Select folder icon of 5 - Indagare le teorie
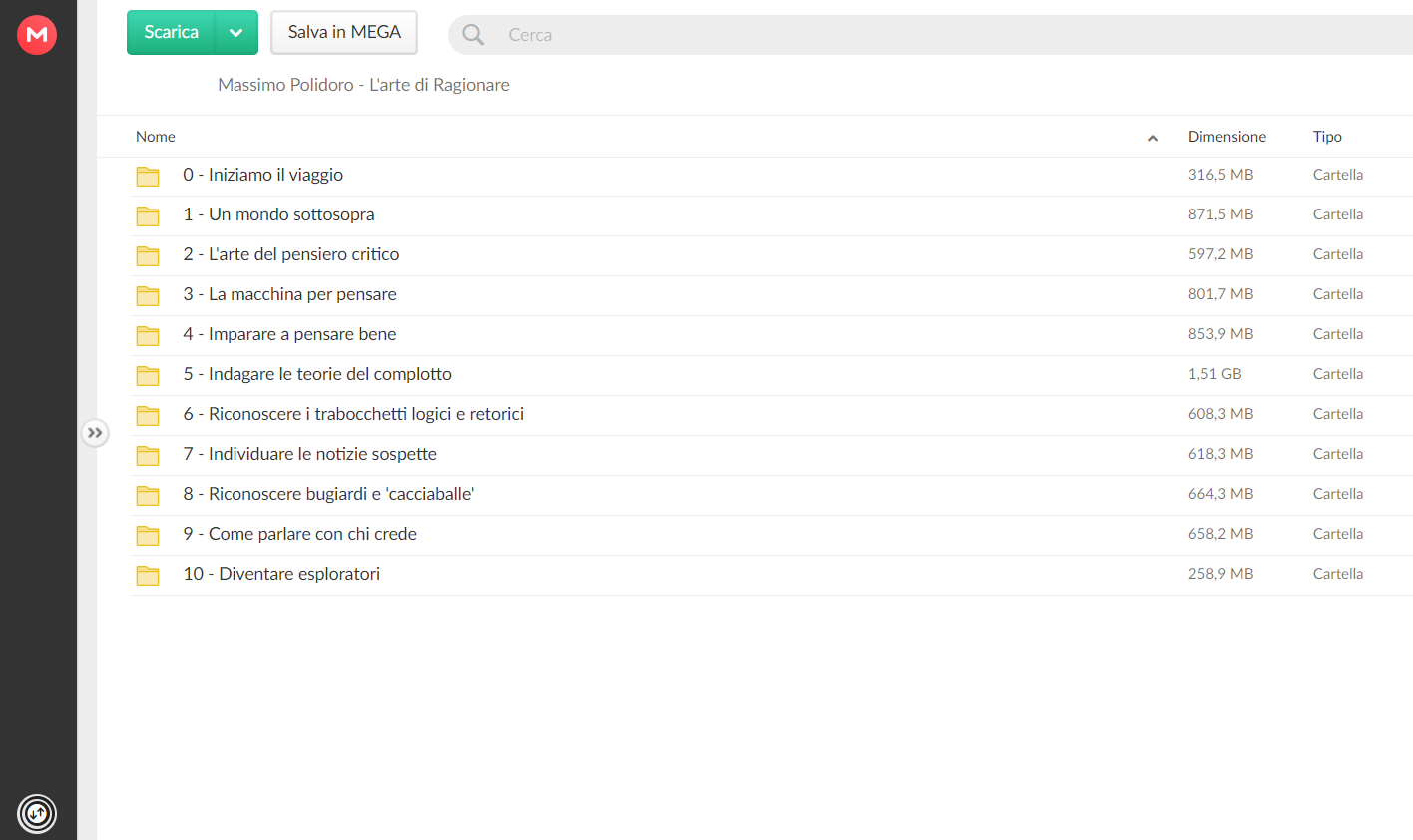 148,376
